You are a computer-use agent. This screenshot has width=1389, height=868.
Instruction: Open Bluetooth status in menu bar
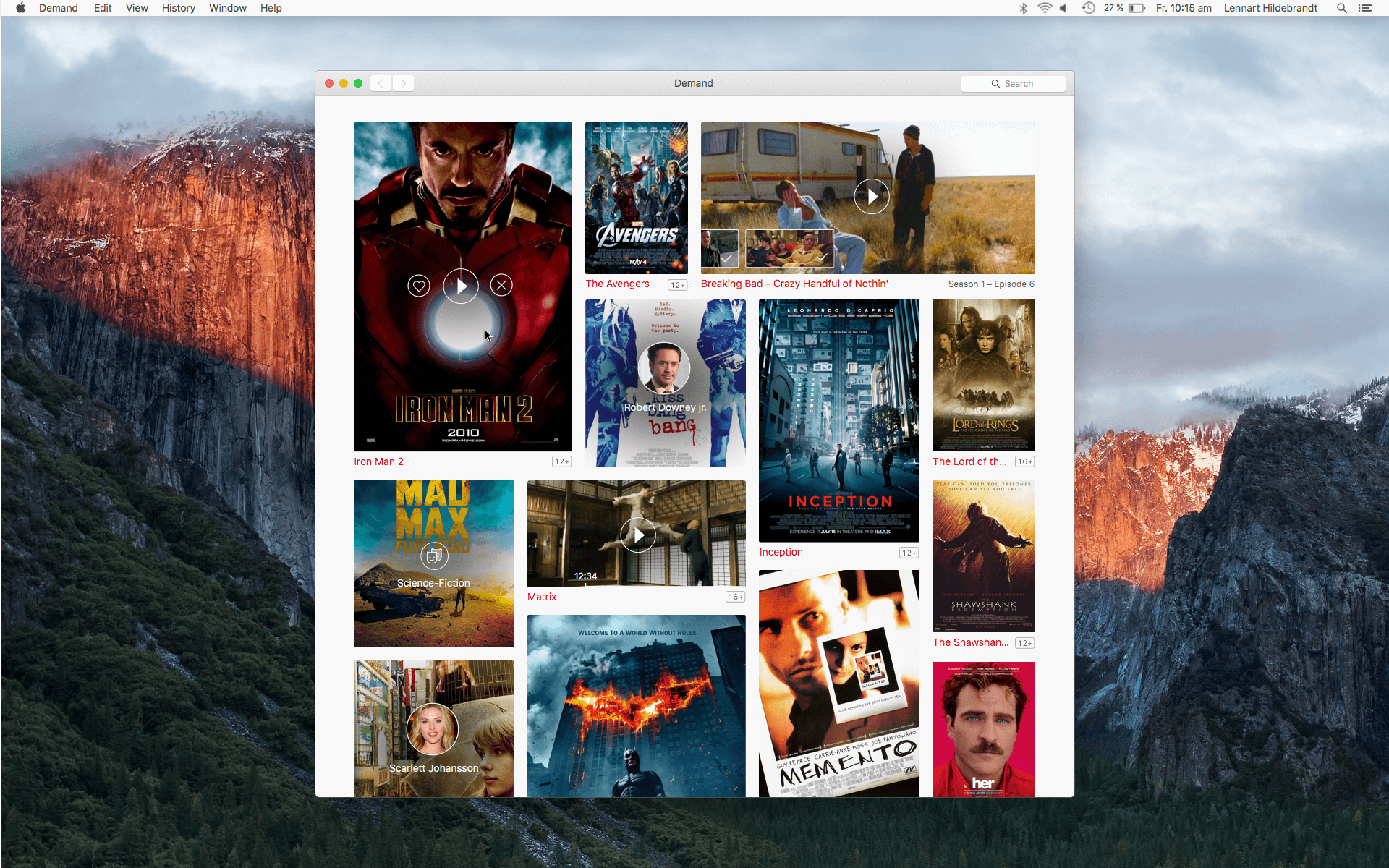click(x=1023, y=8)
